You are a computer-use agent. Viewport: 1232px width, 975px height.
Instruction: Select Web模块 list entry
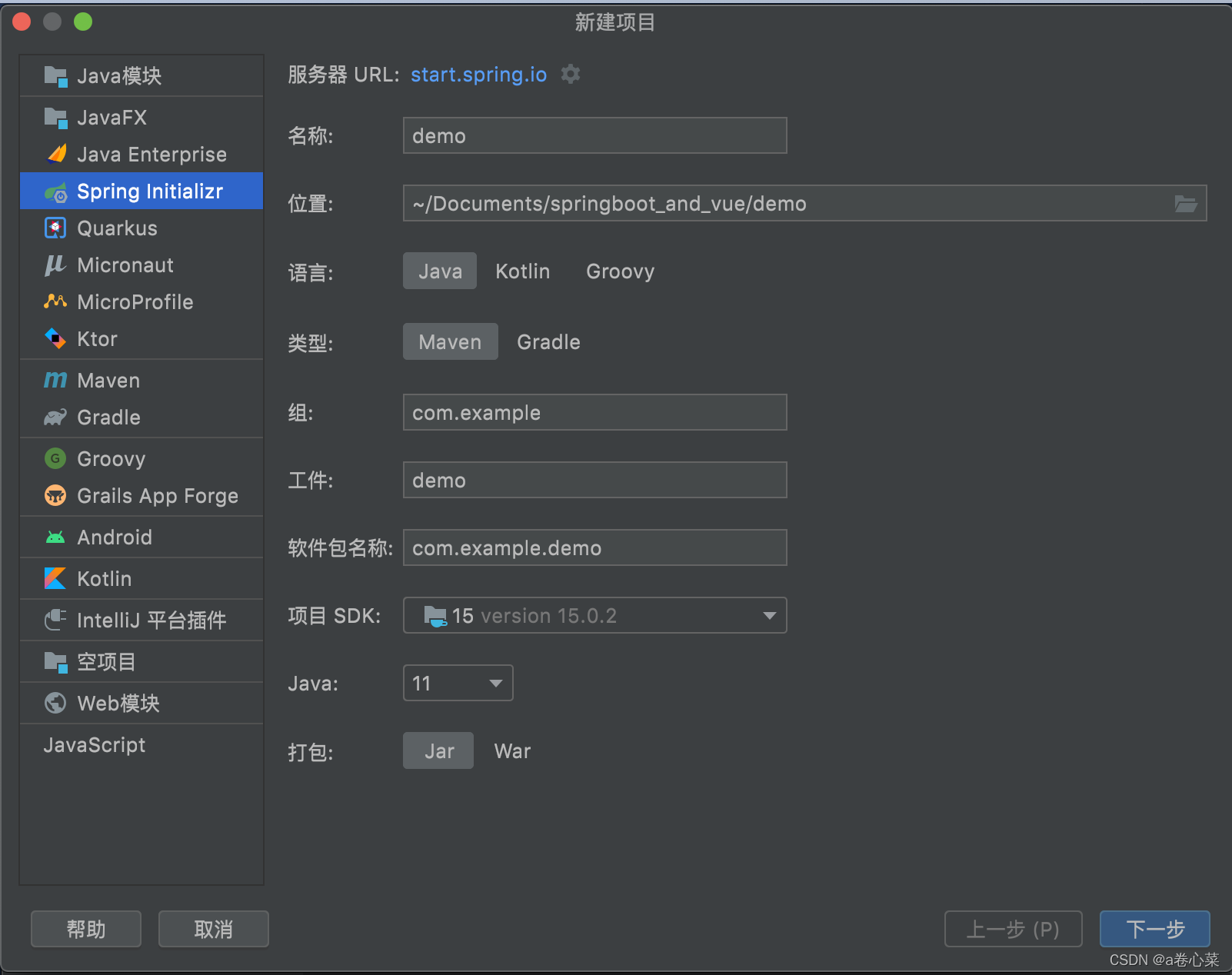click(x=142, y=704)
